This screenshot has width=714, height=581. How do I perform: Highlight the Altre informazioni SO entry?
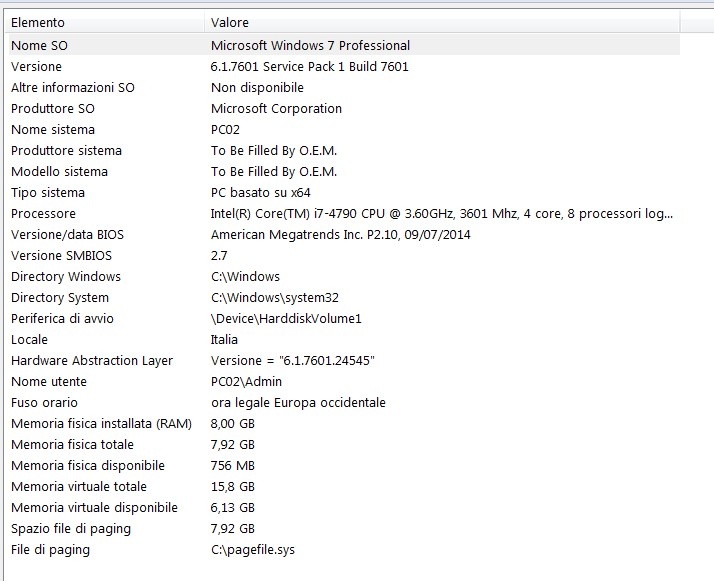tap(72, 87)
